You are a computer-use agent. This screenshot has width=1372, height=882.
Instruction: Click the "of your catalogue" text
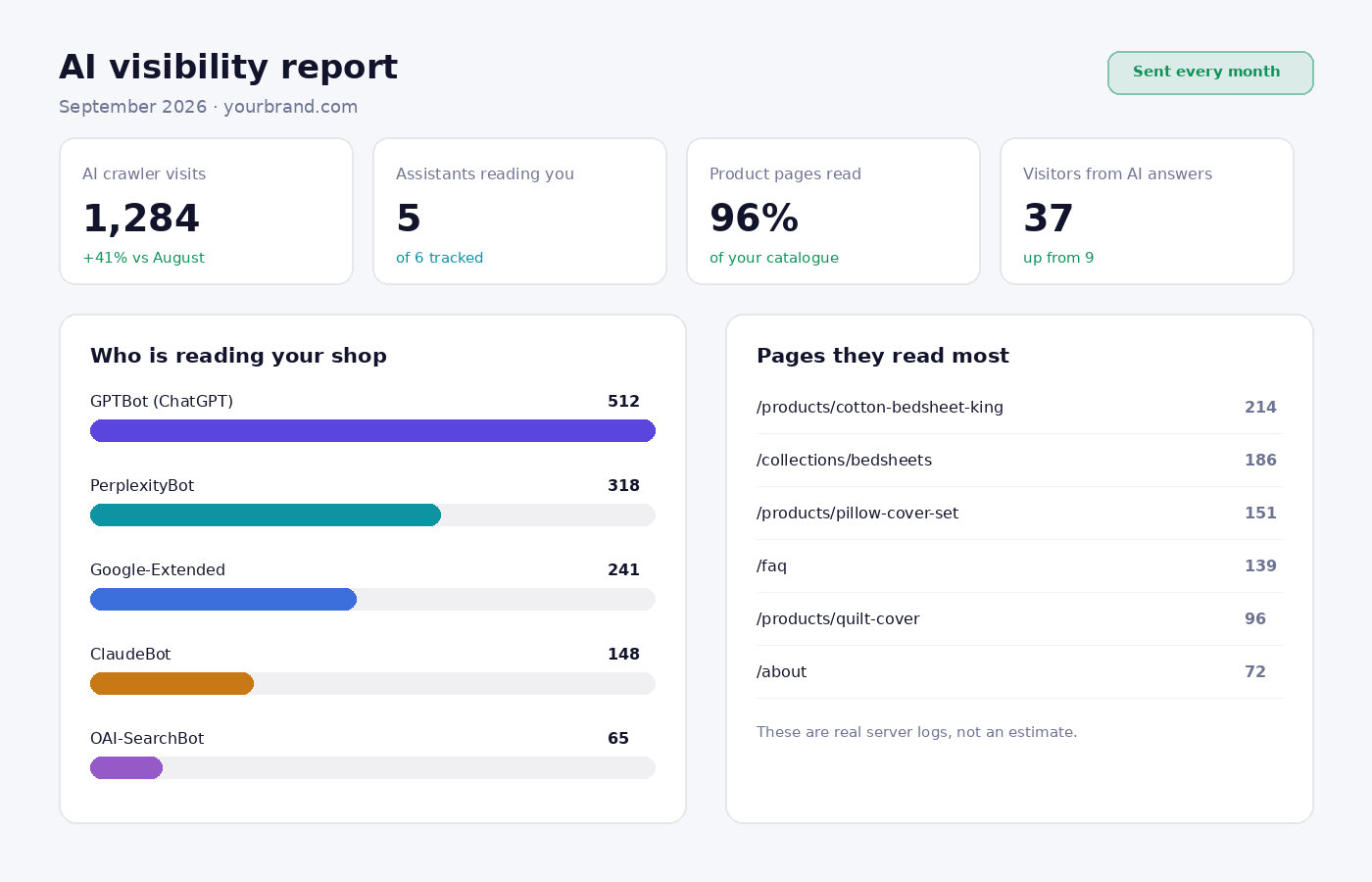774,258
